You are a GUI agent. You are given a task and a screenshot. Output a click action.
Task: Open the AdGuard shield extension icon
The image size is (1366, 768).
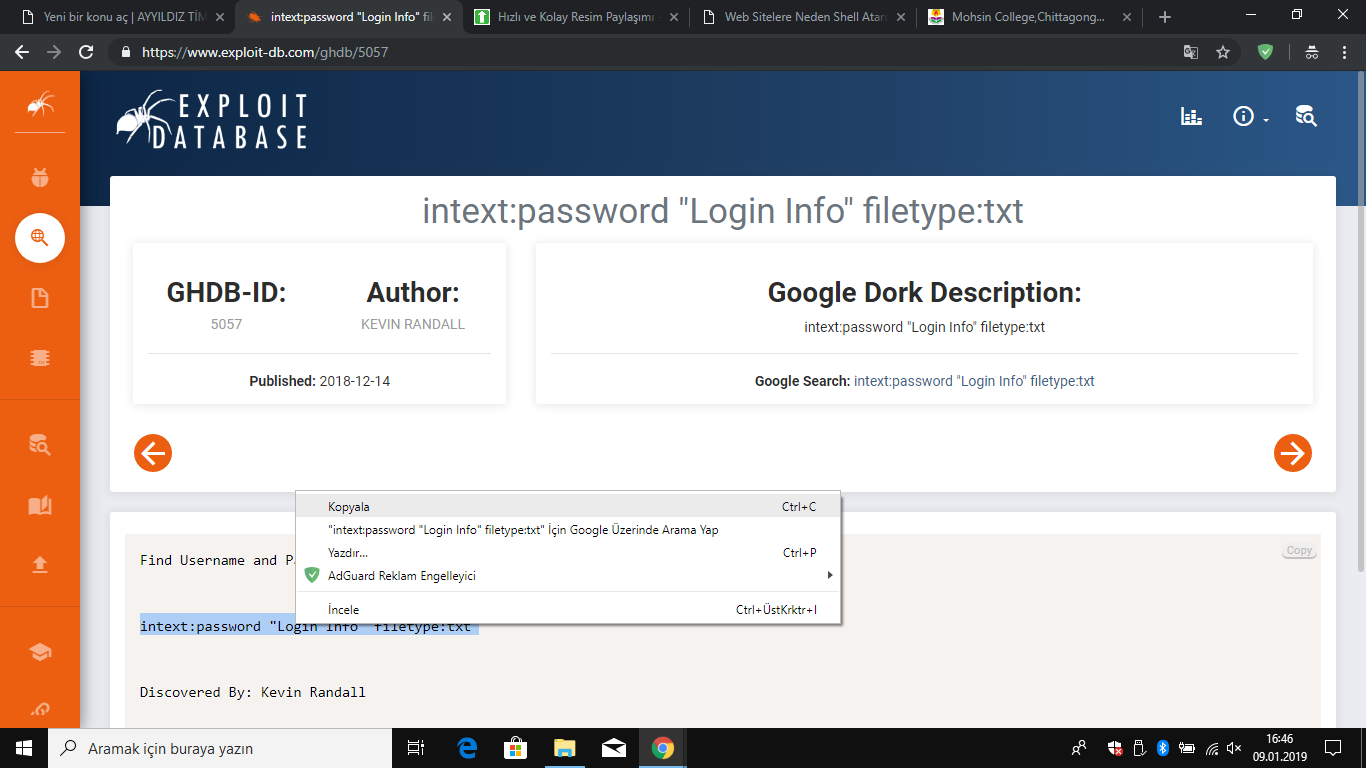(x=1265, y=52)
